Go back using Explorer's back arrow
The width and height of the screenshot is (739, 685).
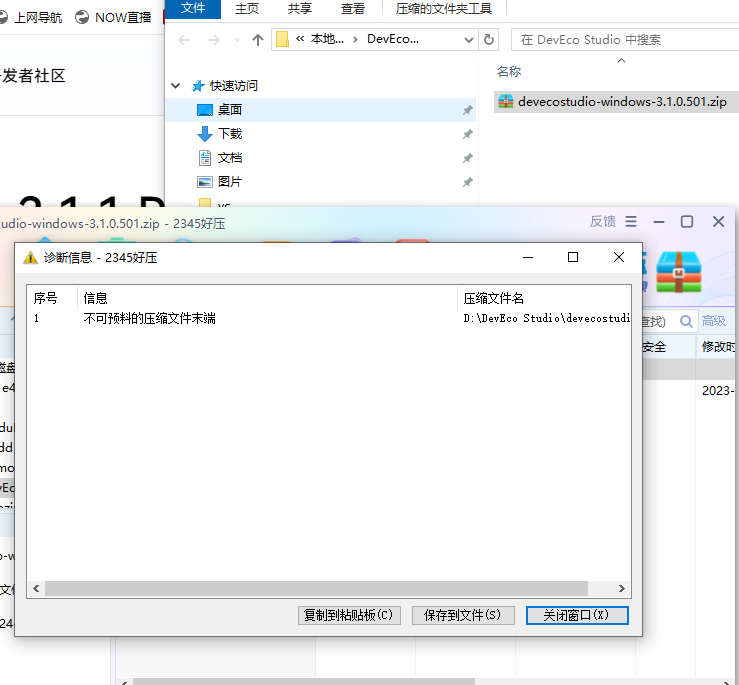183,40
